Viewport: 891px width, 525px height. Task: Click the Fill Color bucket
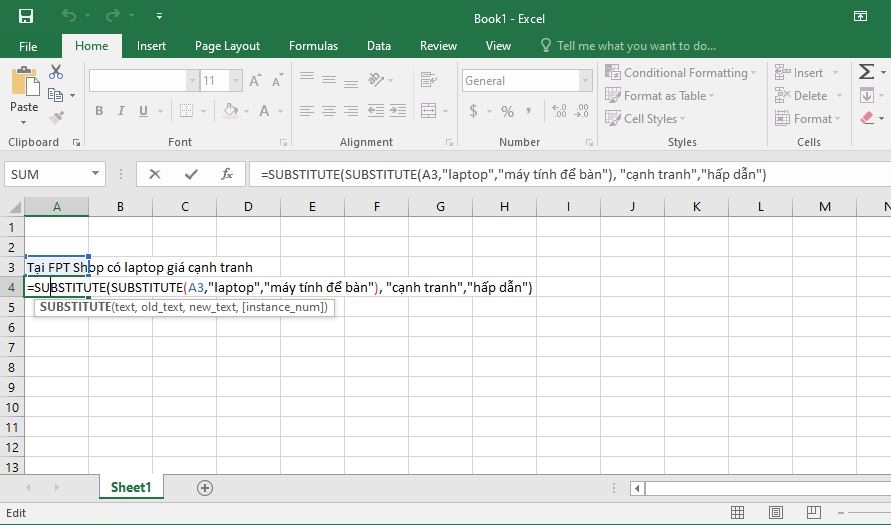[231, 110]
